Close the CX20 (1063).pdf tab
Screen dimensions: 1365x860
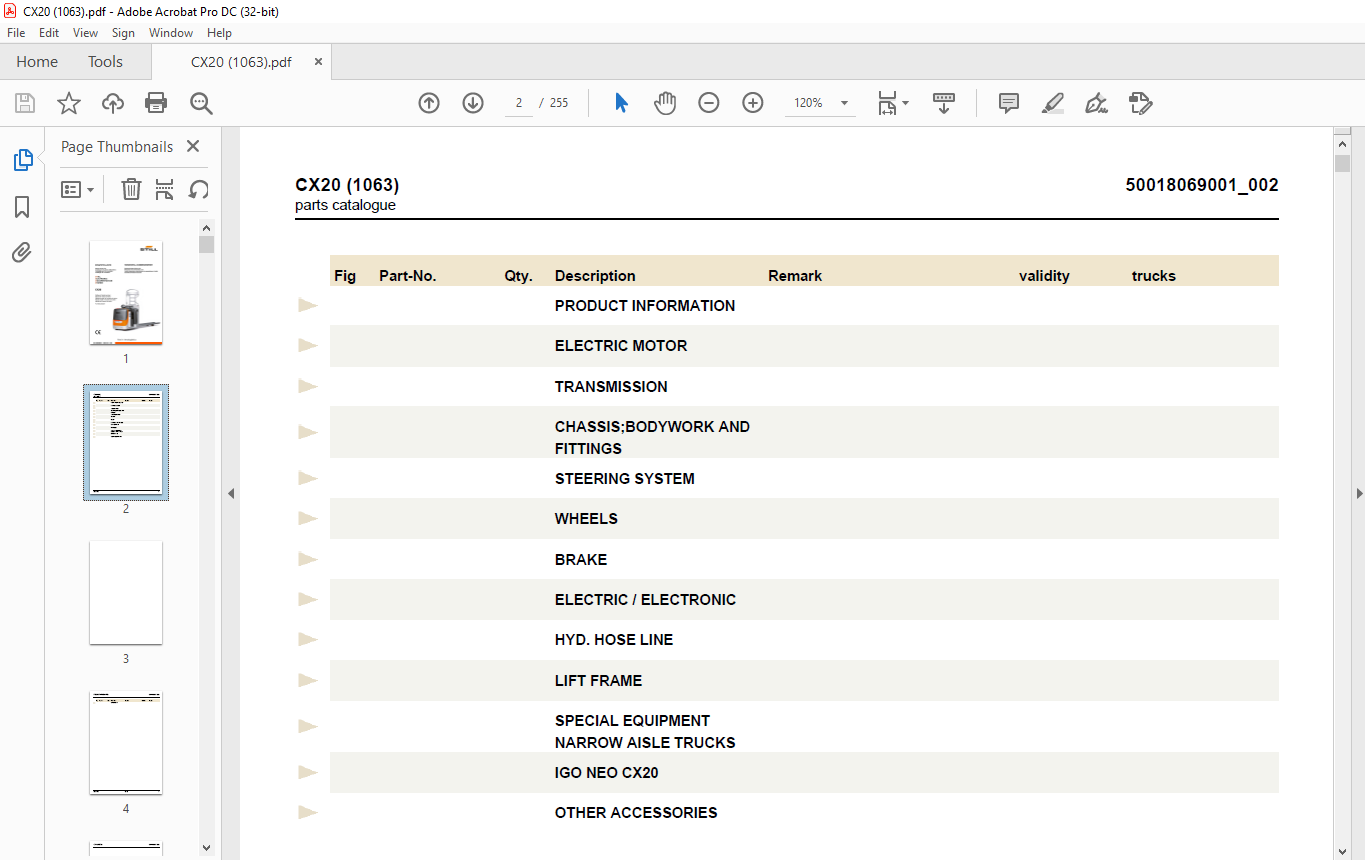[x=319, y=62]
